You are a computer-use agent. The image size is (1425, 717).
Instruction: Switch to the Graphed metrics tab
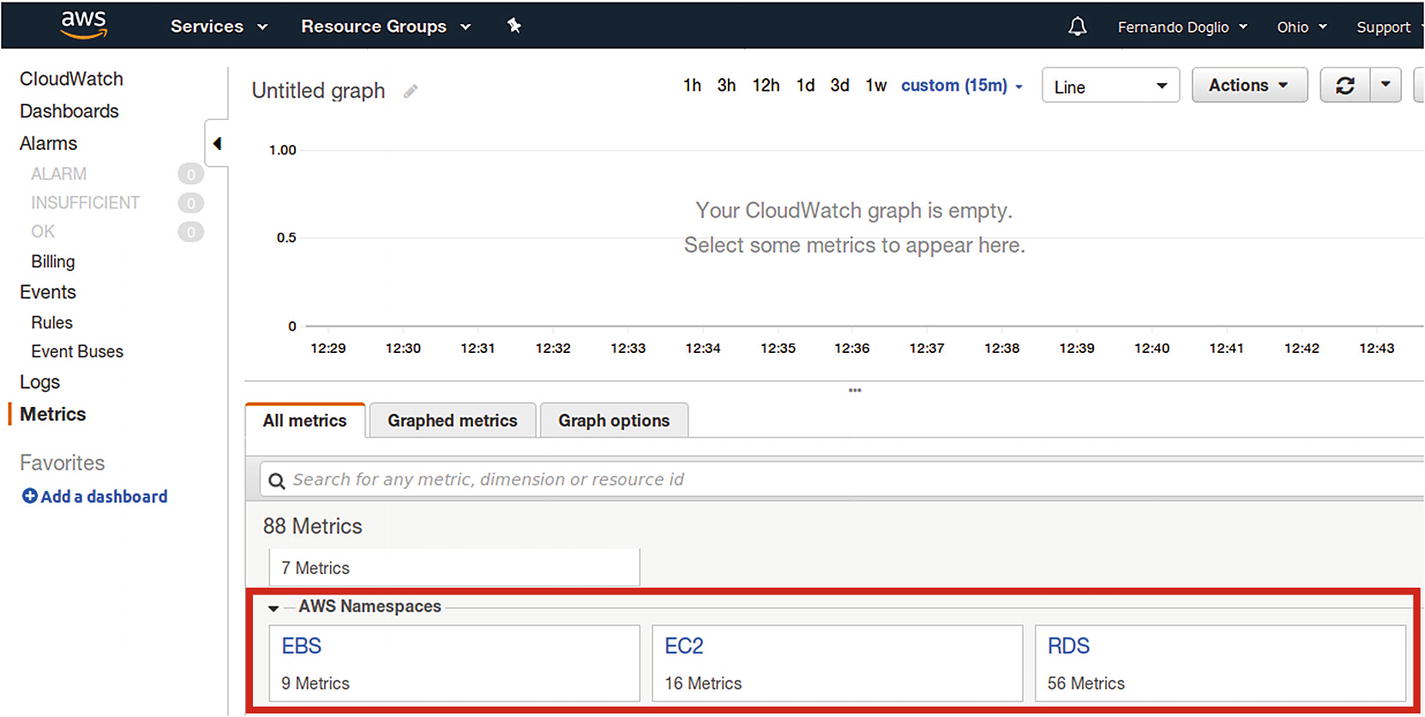452,421
